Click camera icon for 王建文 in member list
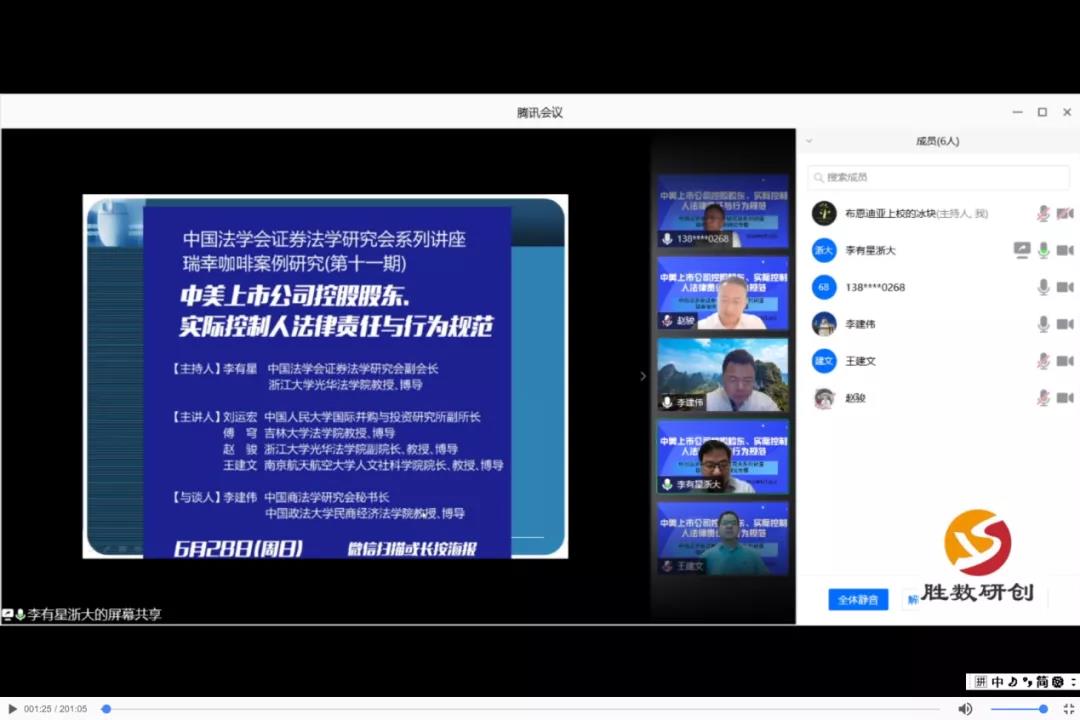Screen dimensions: 1080x720 (x=1065, y=361)
